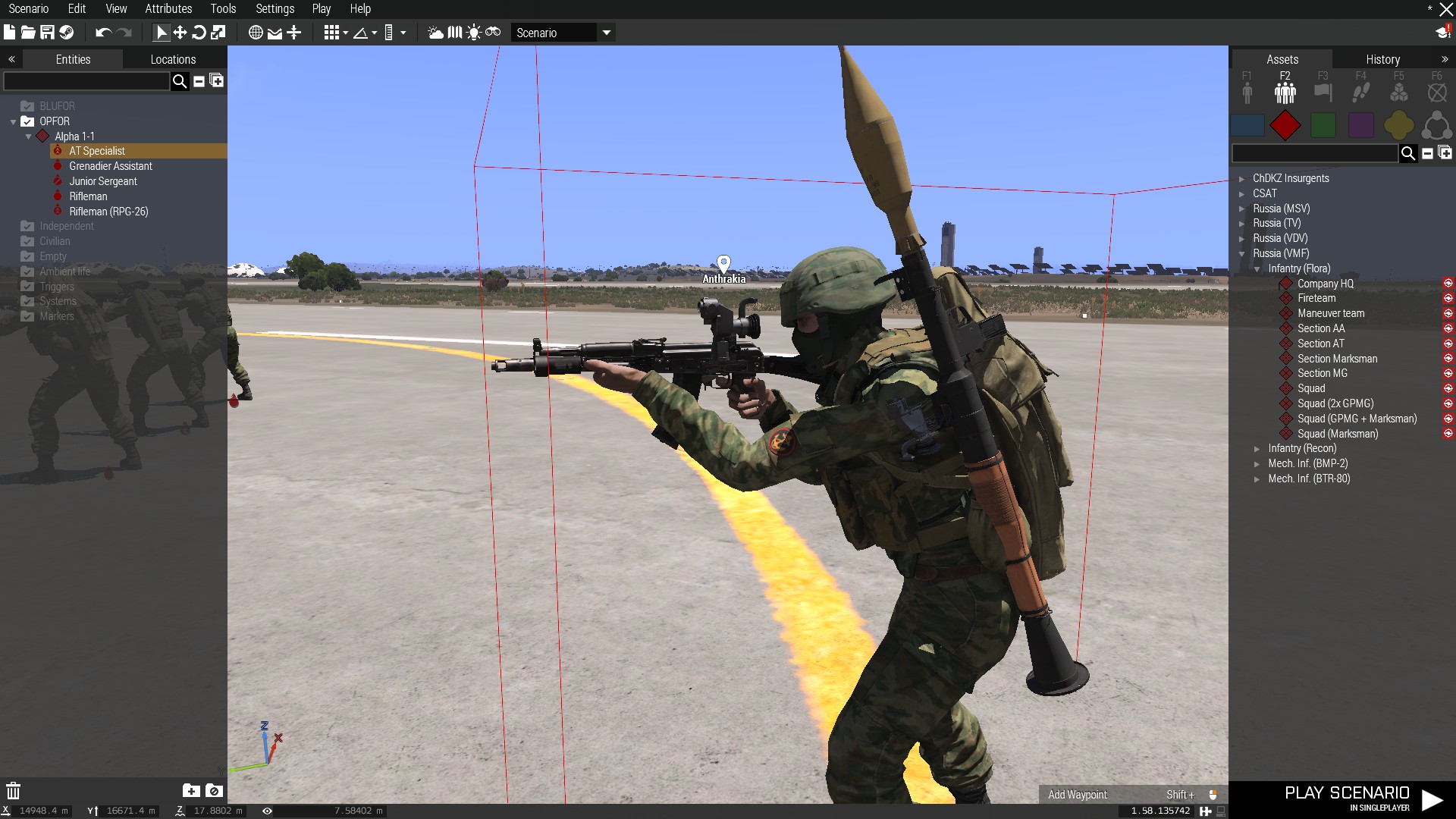Toggle the BLUFOR layer checkbox
Image resolution: width=1456 pixels, height=819 pixels.
pos(27,106)
